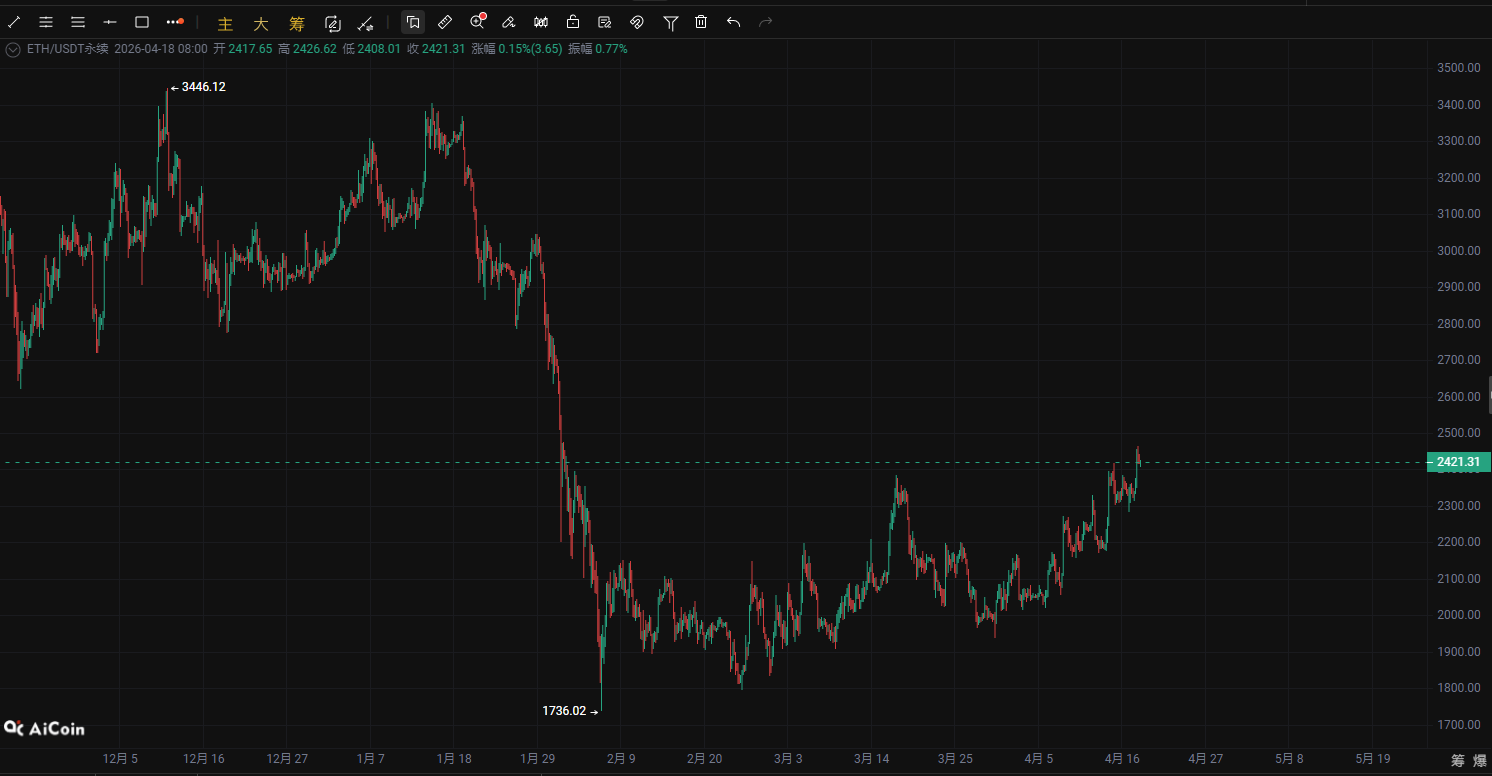Click the 1700.00 price axis label

click(x=1458, y=725)
